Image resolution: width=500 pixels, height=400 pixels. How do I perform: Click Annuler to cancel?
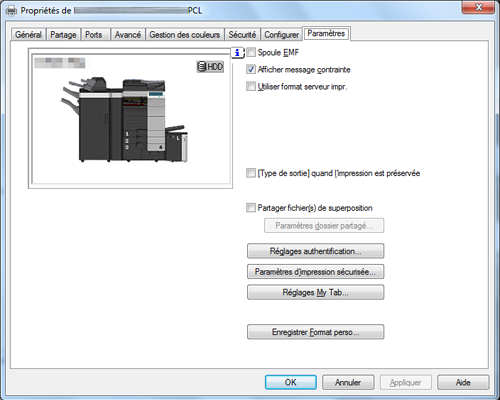[348, 382]
